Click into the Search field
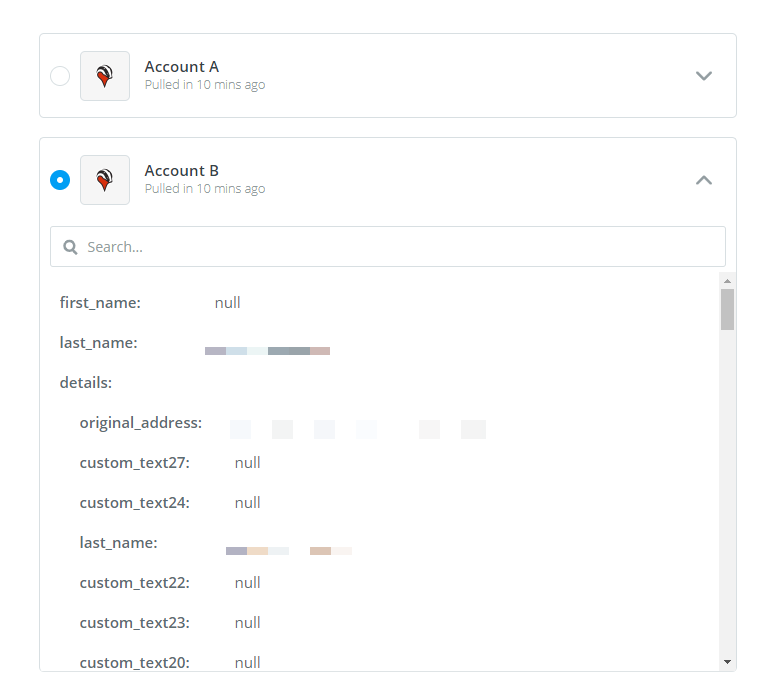 pos(387,246)
